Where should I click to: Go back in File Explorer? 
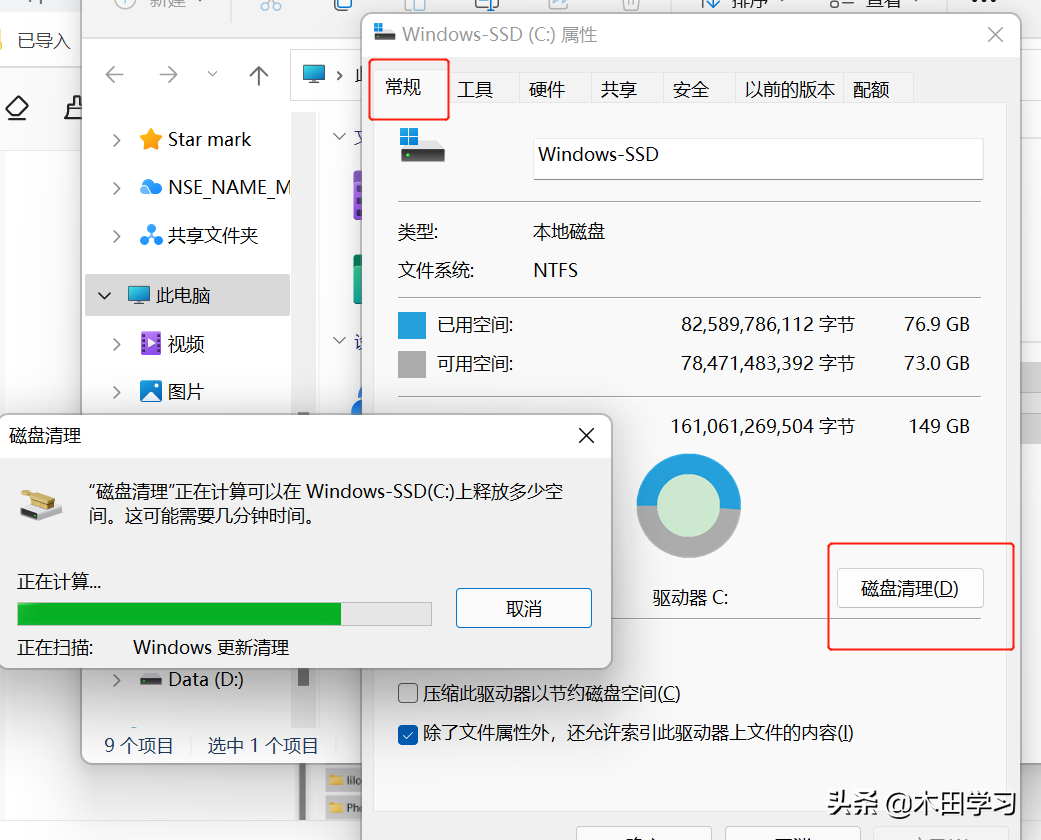115,74
